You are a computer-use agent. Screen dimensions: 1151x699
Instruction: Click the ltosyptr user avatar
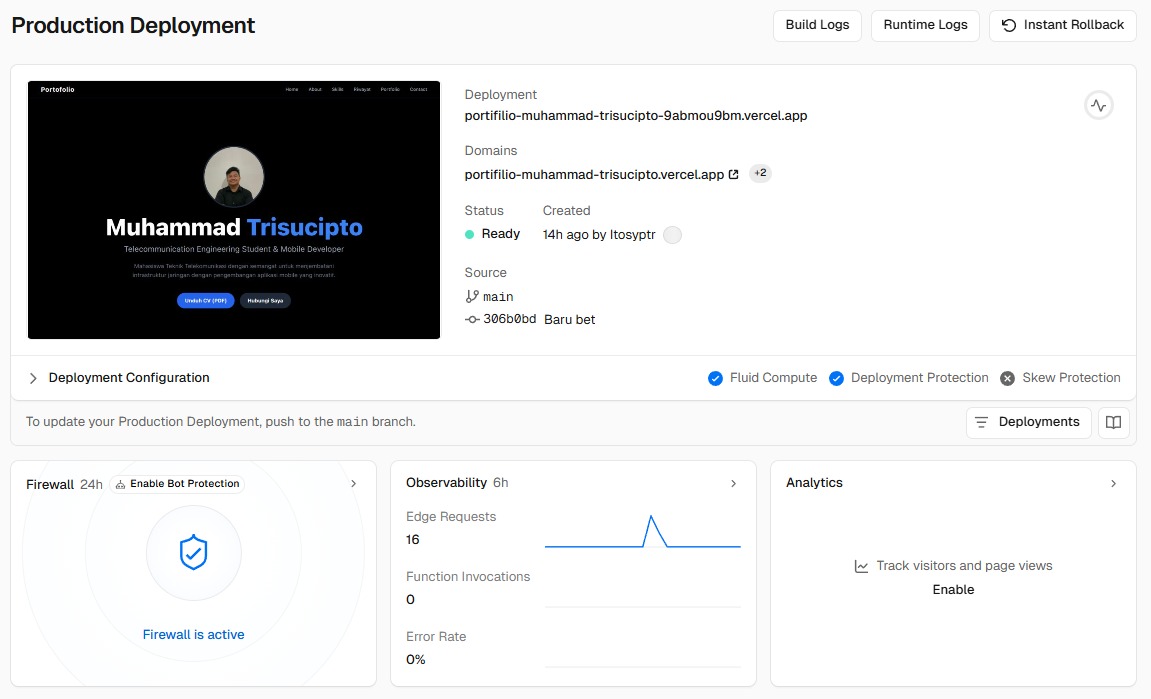click(x=672, y=235)
